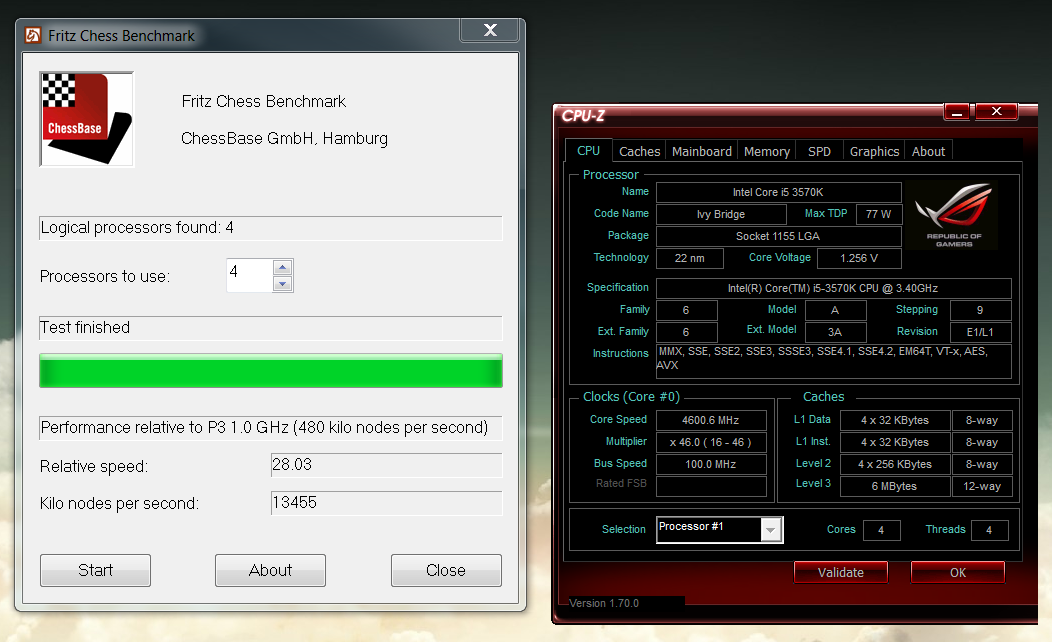Screen dimensions: 1052x642
Task: Click the OK button in CPU-Z
Action: coord(957,572)
